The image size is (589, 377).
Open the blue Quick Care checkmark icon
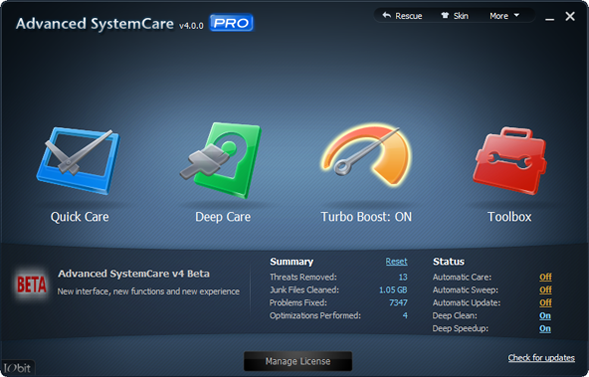[x=78, y=160]
